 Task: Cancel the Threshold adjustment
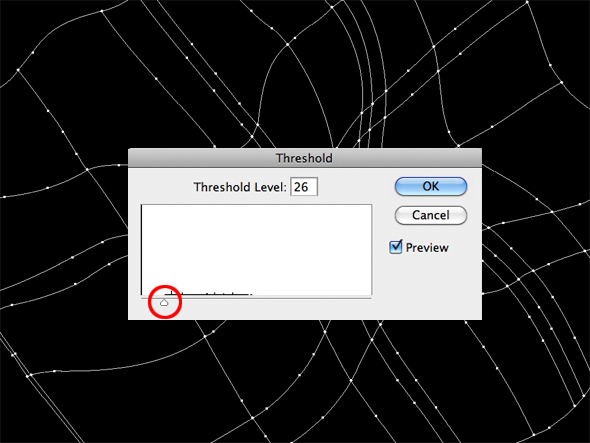tap(431, 215)
